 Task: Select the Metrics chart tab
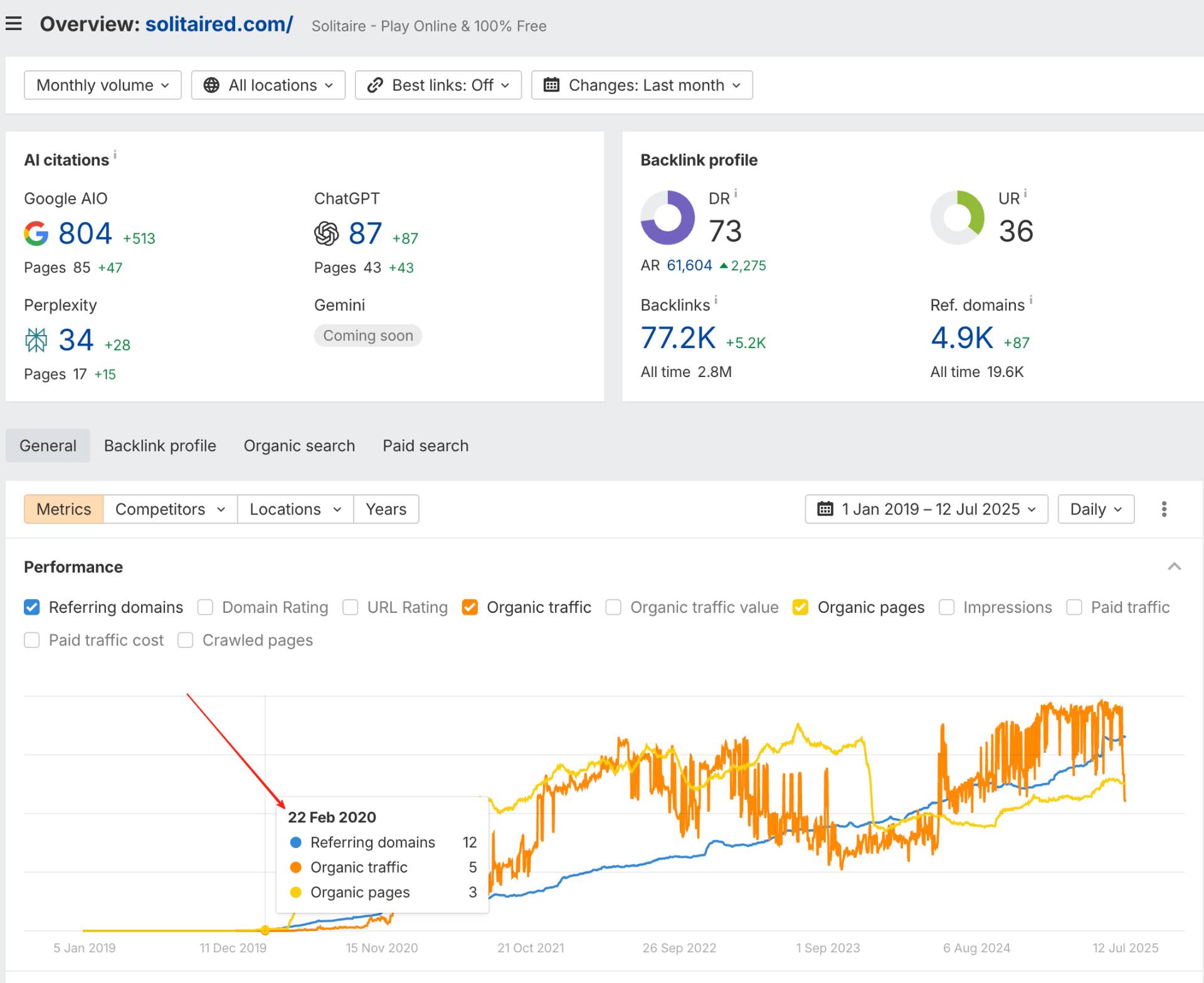(64, 509)
